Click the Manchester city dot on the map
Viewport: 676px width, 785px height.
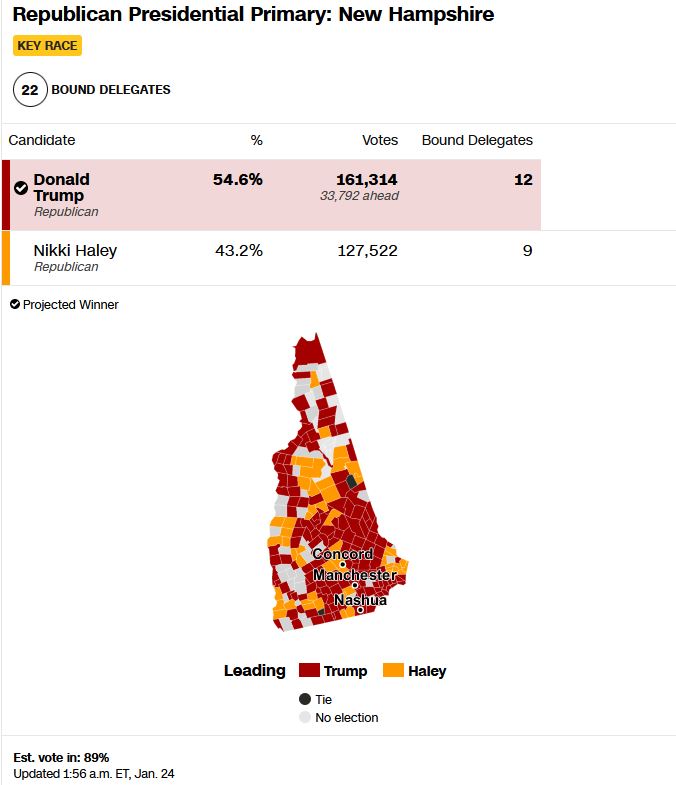pos(355,586)
